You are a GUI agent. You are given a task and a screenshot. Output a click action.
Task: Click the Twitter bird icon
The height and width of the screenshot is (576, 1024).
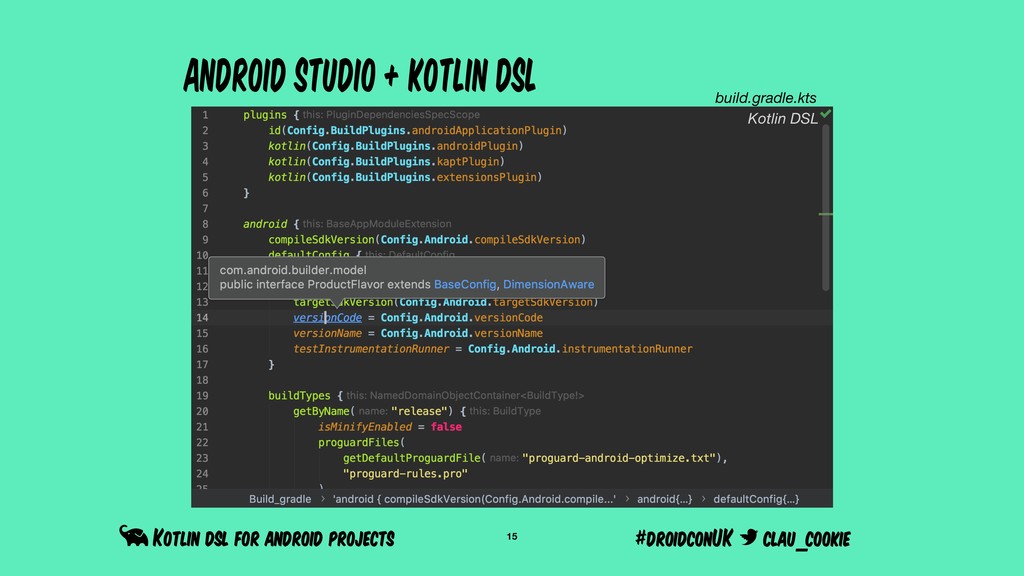[748, 537]
